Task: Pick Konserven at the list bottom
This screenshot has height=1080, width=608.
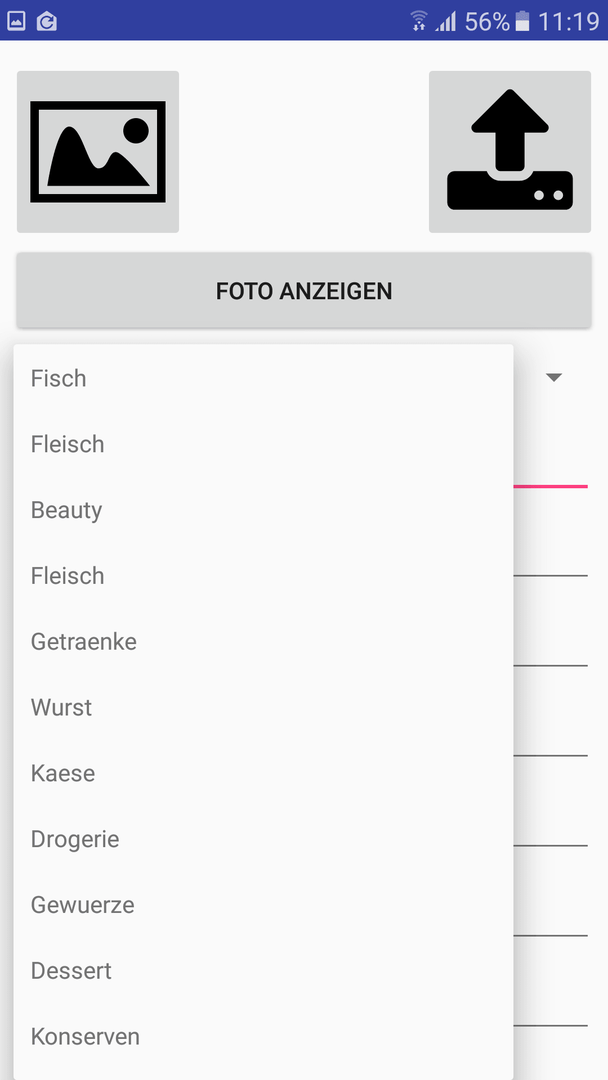Action: pyautogui.click(x=263, y=1037)
